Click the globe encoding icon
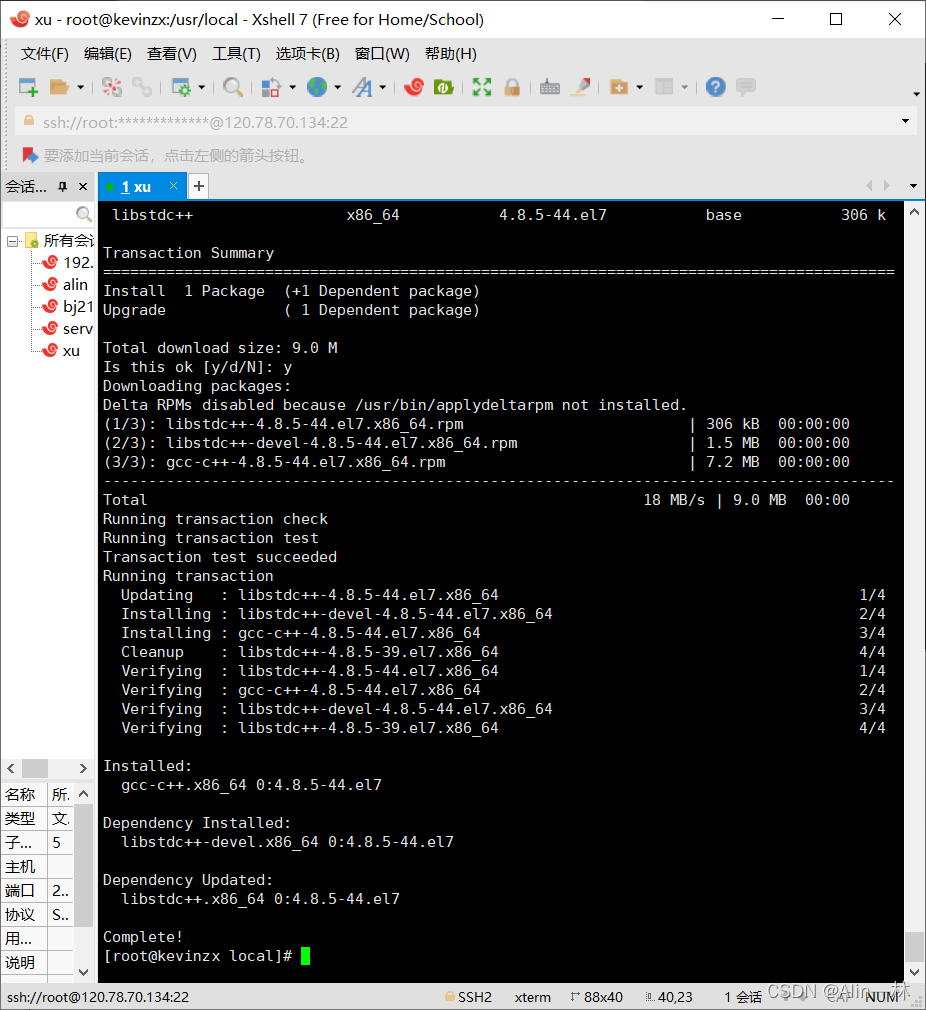This screenshot has width=926, height=1010. 317,87
